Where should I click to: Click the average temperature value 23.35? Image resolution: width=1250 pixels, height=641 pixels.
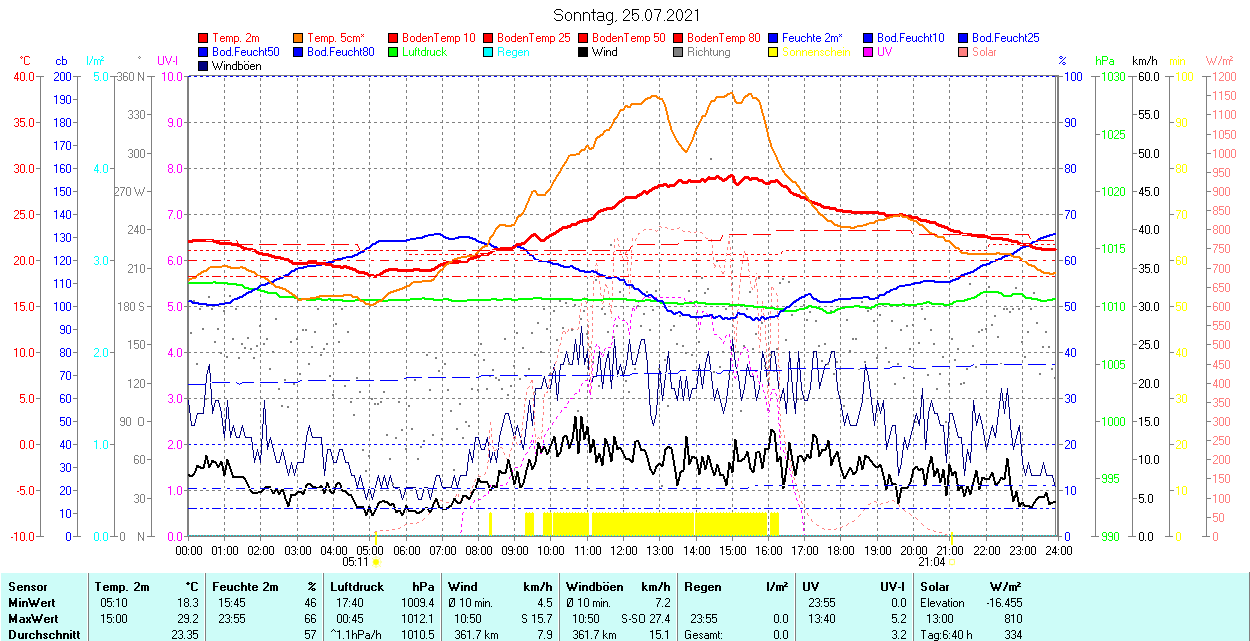coord(185,634)
